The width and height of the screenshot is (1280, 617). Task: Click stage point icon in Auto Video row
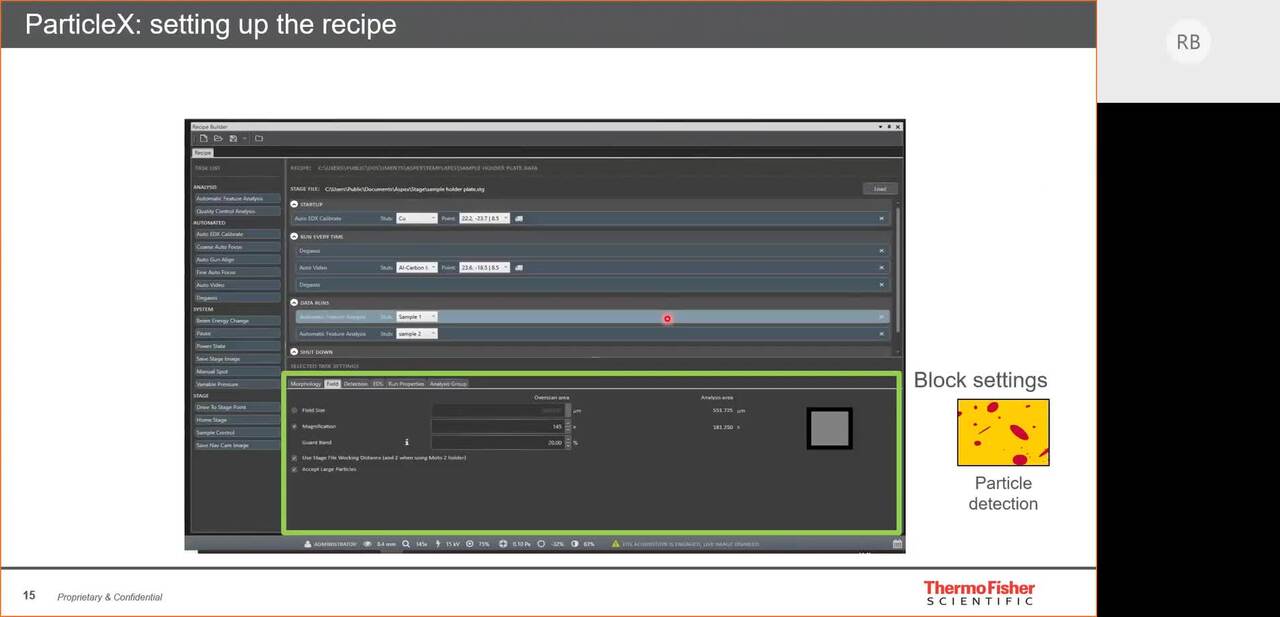click(x=518, y=267)
